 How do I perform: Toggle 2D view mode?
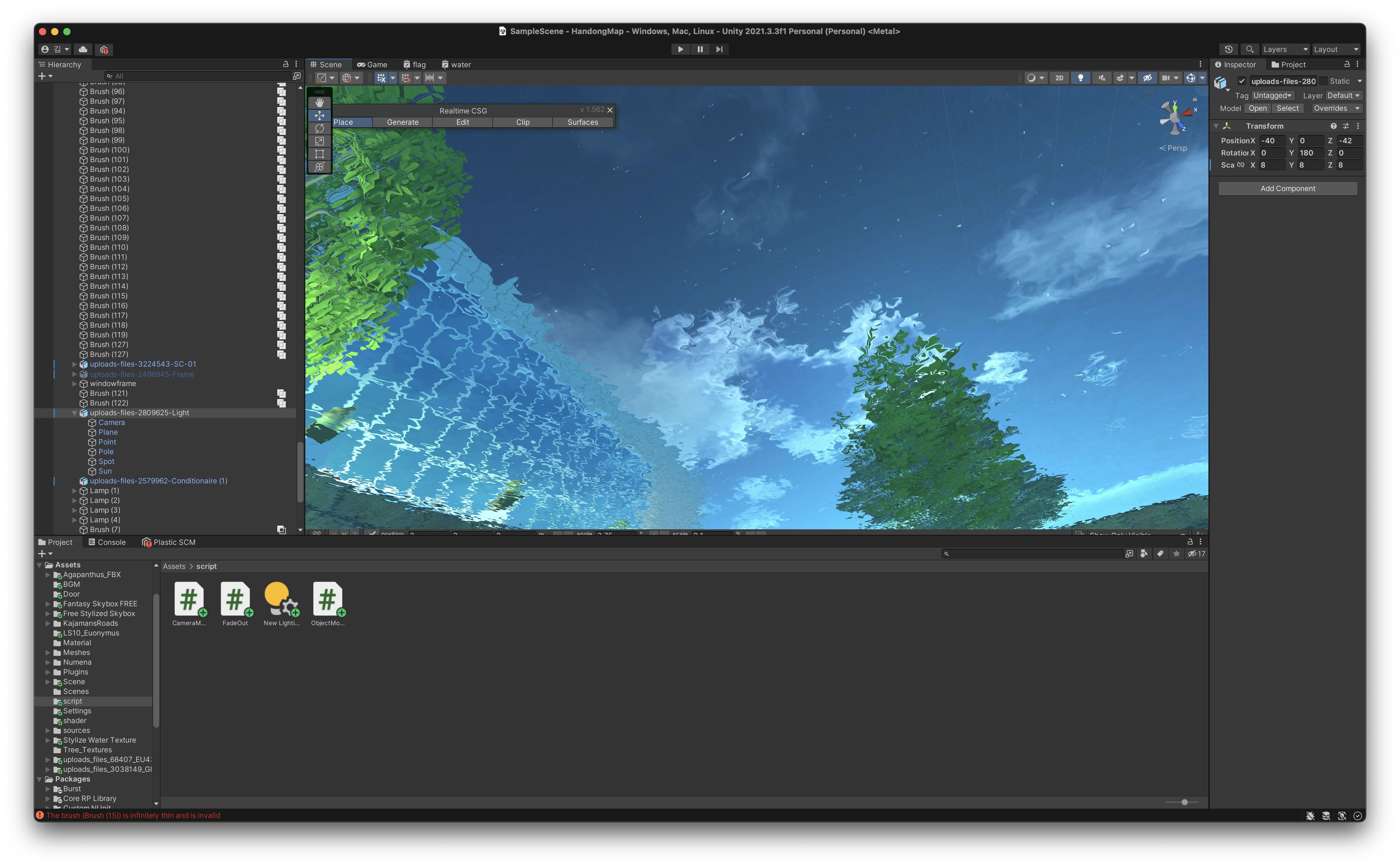pyautogui.click(x=1059, y=78)
